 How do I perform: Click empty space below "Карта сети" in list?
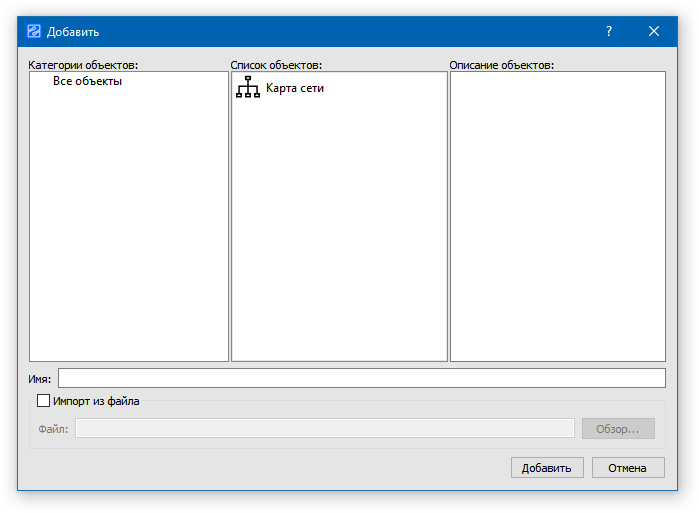point(339,230)
